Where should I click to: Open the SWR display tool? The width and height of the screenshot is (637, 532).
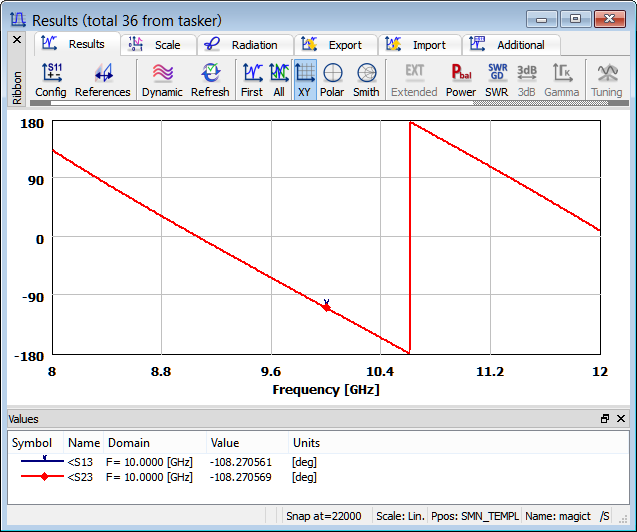(x=497, y=80)
